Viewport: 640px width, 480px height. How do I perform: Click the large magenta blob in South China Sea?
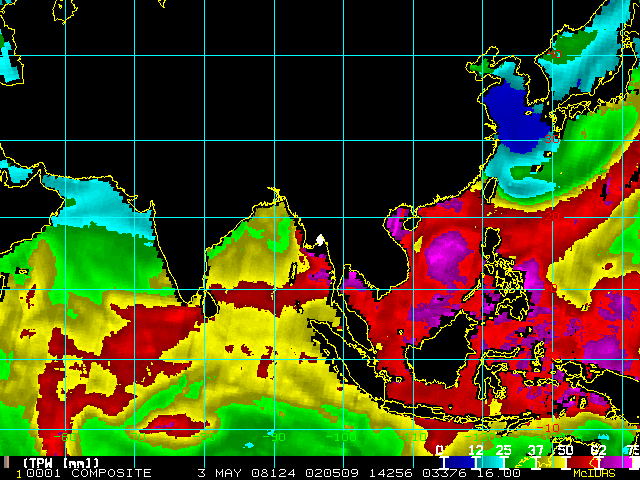pyautogui.click(x=448, y=256)
